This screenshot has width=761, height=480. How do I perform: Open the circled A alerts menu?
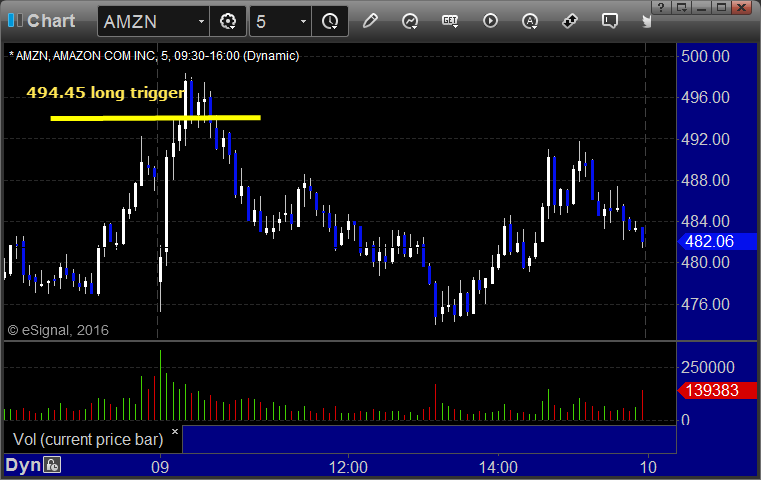pos(530,21)
